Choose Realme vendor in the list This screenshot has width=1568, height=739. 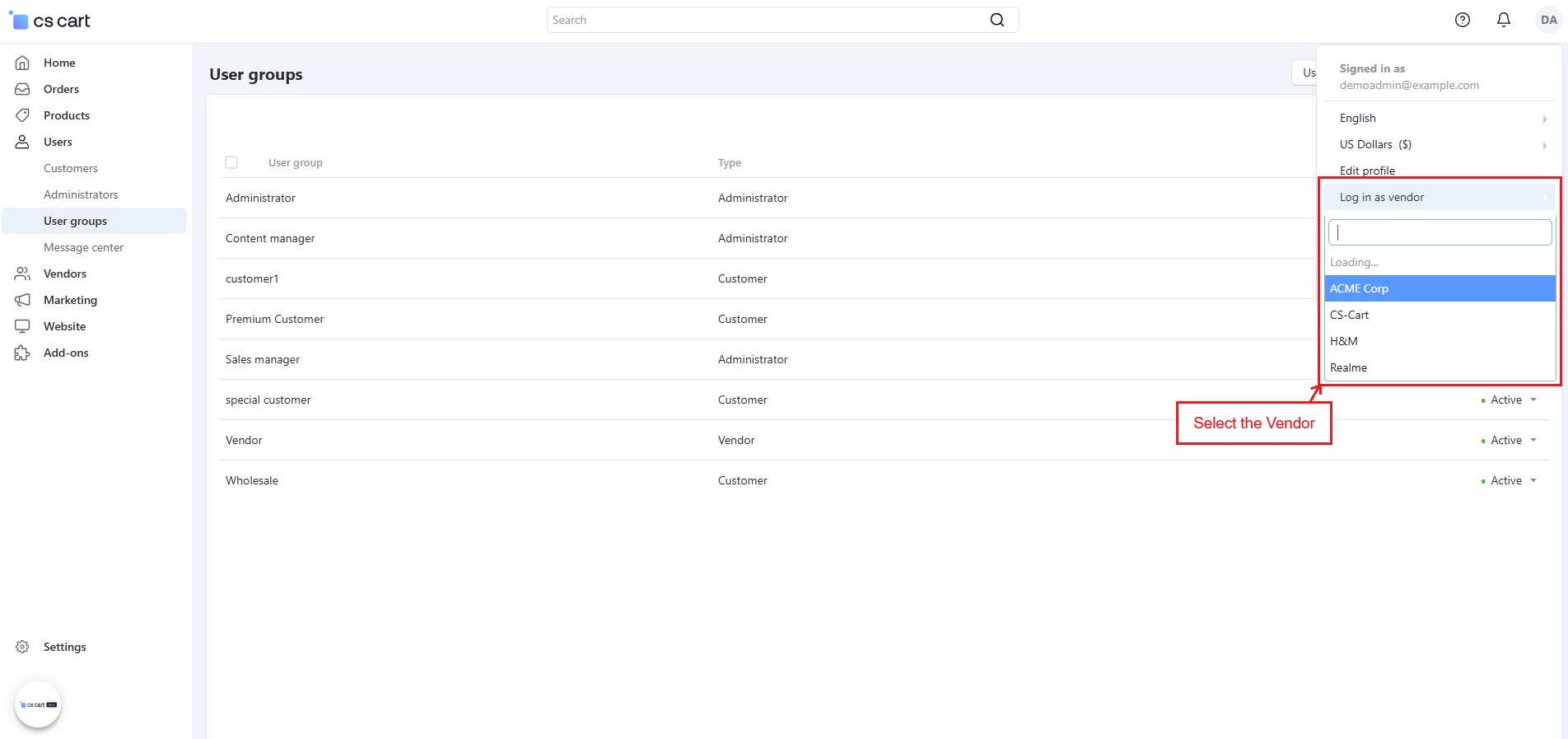(1348, 367)
